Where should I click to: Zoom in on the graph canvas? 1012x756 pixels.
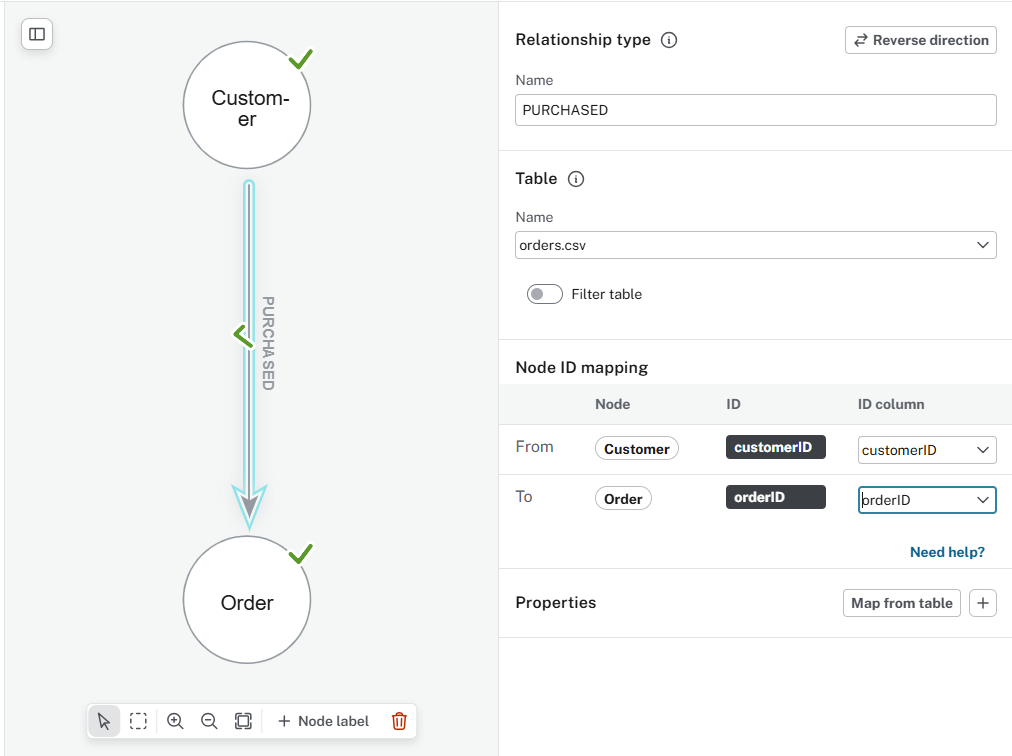click(x=174, y=720)
